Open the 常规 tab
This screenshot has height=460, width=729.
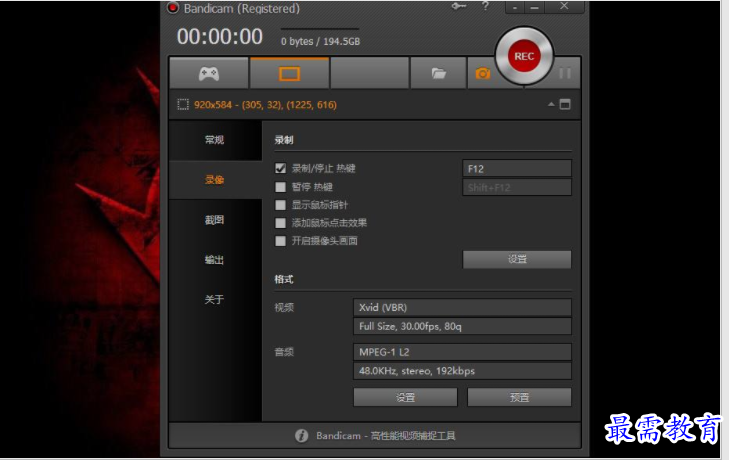(x=215, y=140)
